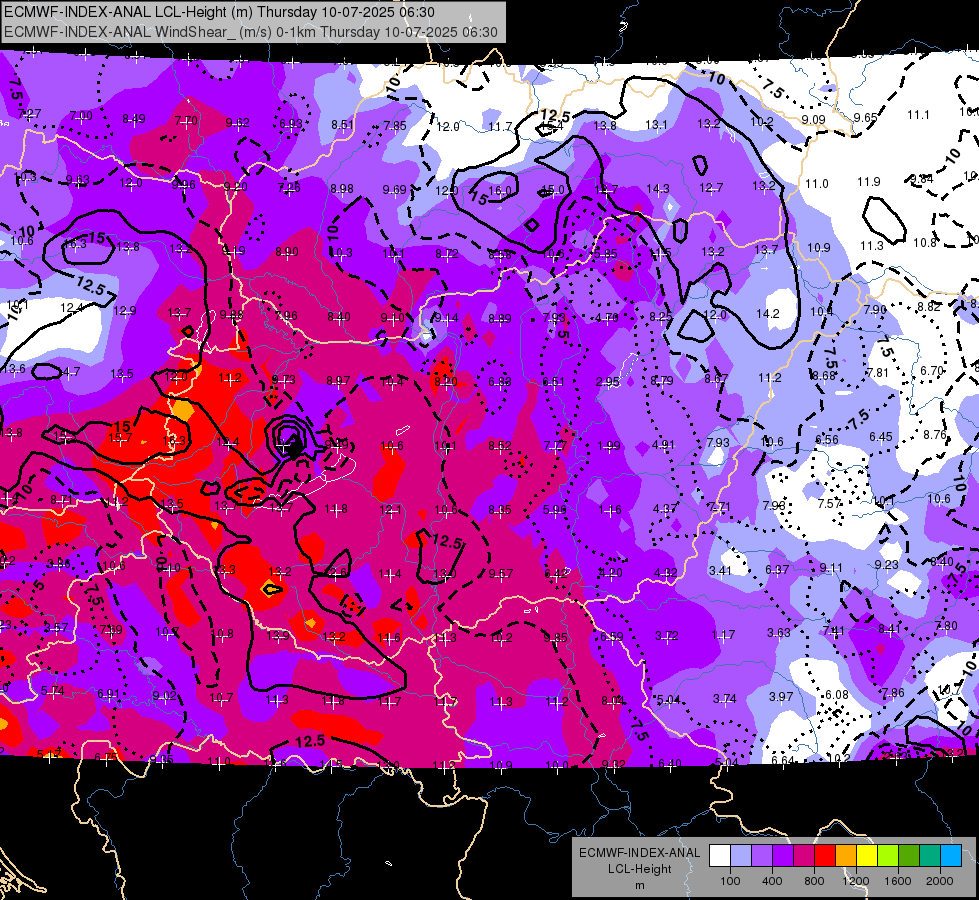This screenshot has width=979, height=900.
Task: Click the wind shear value 4.70
Action: coord(606,317)
